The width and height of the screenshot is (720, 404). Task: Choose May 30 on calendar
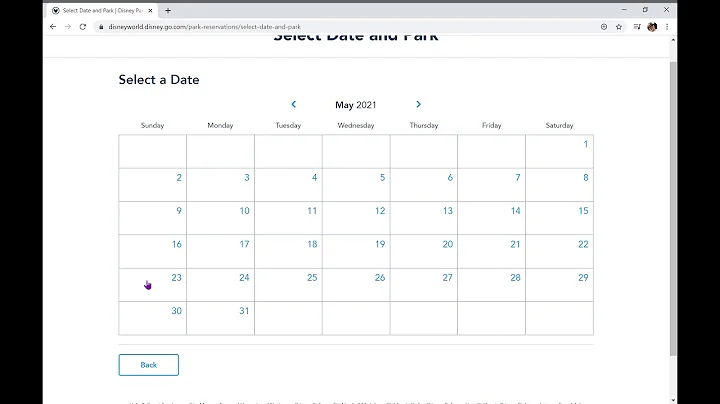(152, 318)
